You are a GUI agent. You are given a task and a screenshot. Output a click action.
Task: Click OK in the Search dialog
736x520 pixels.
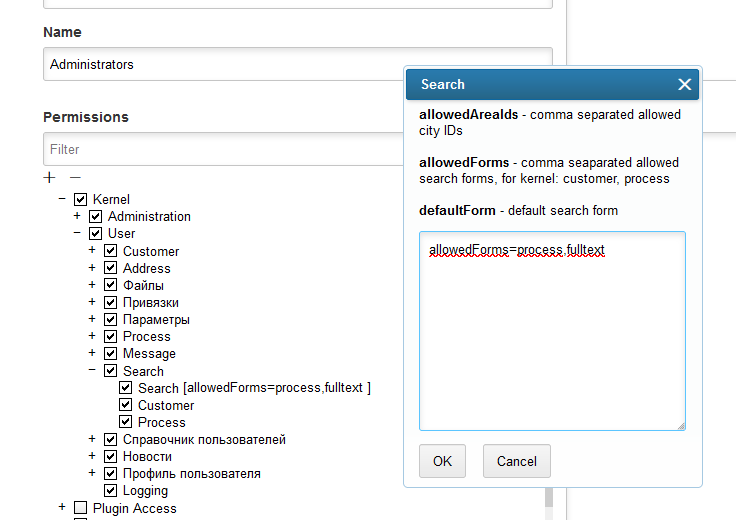click(x=442, y=461)
